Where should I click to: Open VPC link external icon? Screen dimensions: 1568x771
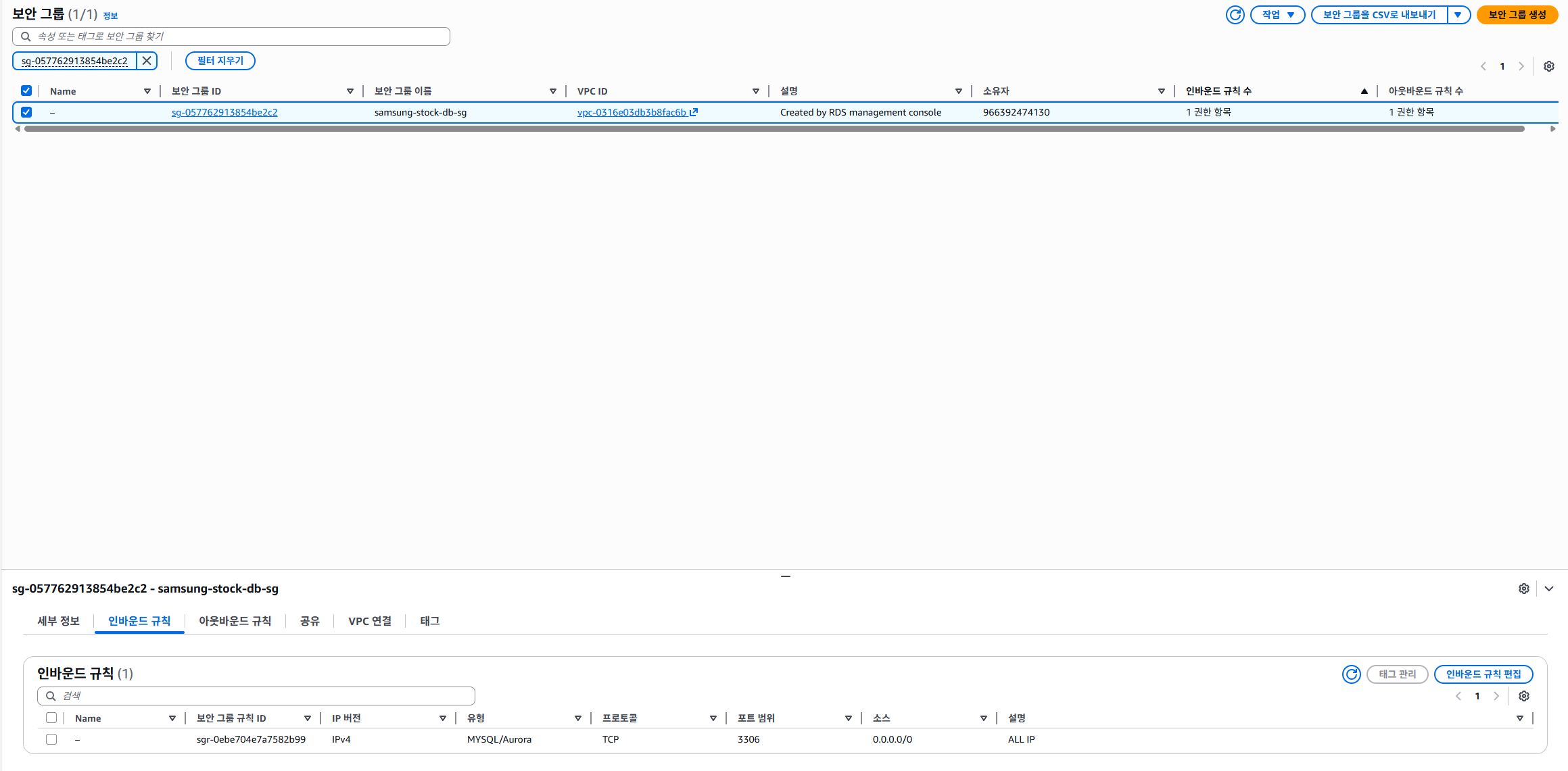coord(694,112)
